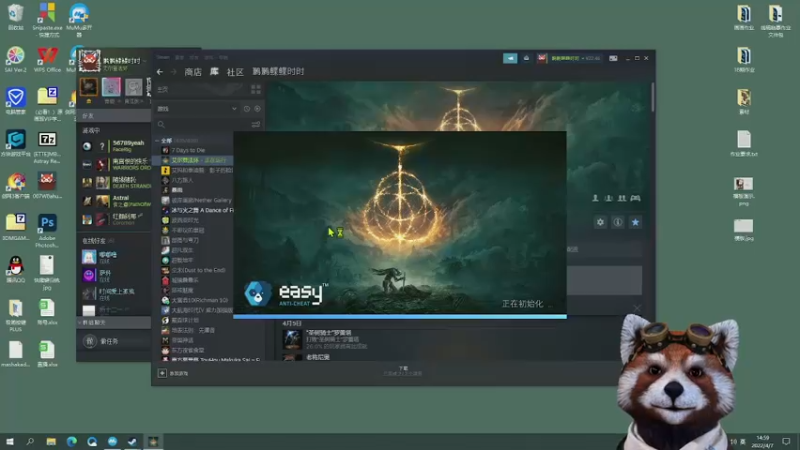800x450 pixels.
Task: Open advanced filter settings icon beside search
Action: [x=256, y=124]
